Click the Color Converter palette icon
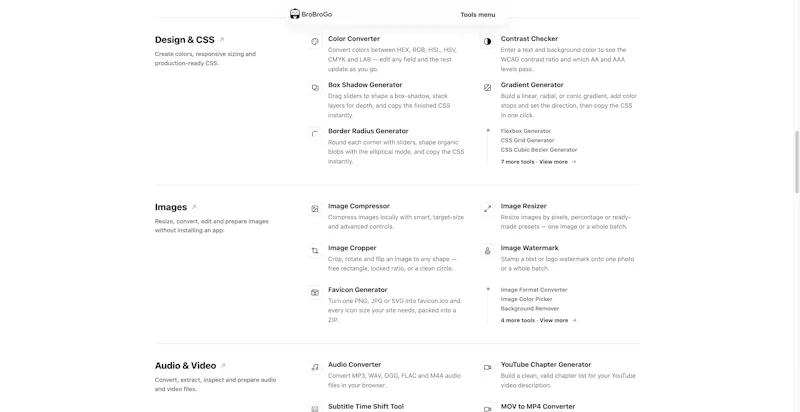Screen dimensions: 800x412 pyautogui.click(x=315, y=41)
